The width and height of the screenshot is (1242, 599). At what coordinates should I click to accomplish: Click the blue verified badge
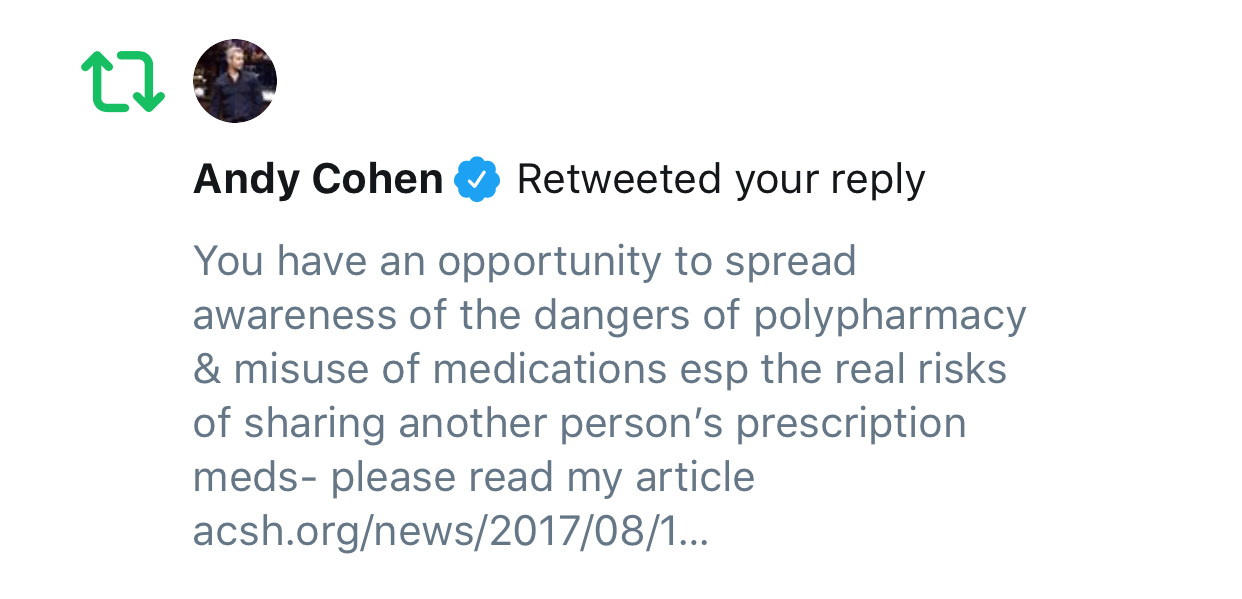coord(478,180)
